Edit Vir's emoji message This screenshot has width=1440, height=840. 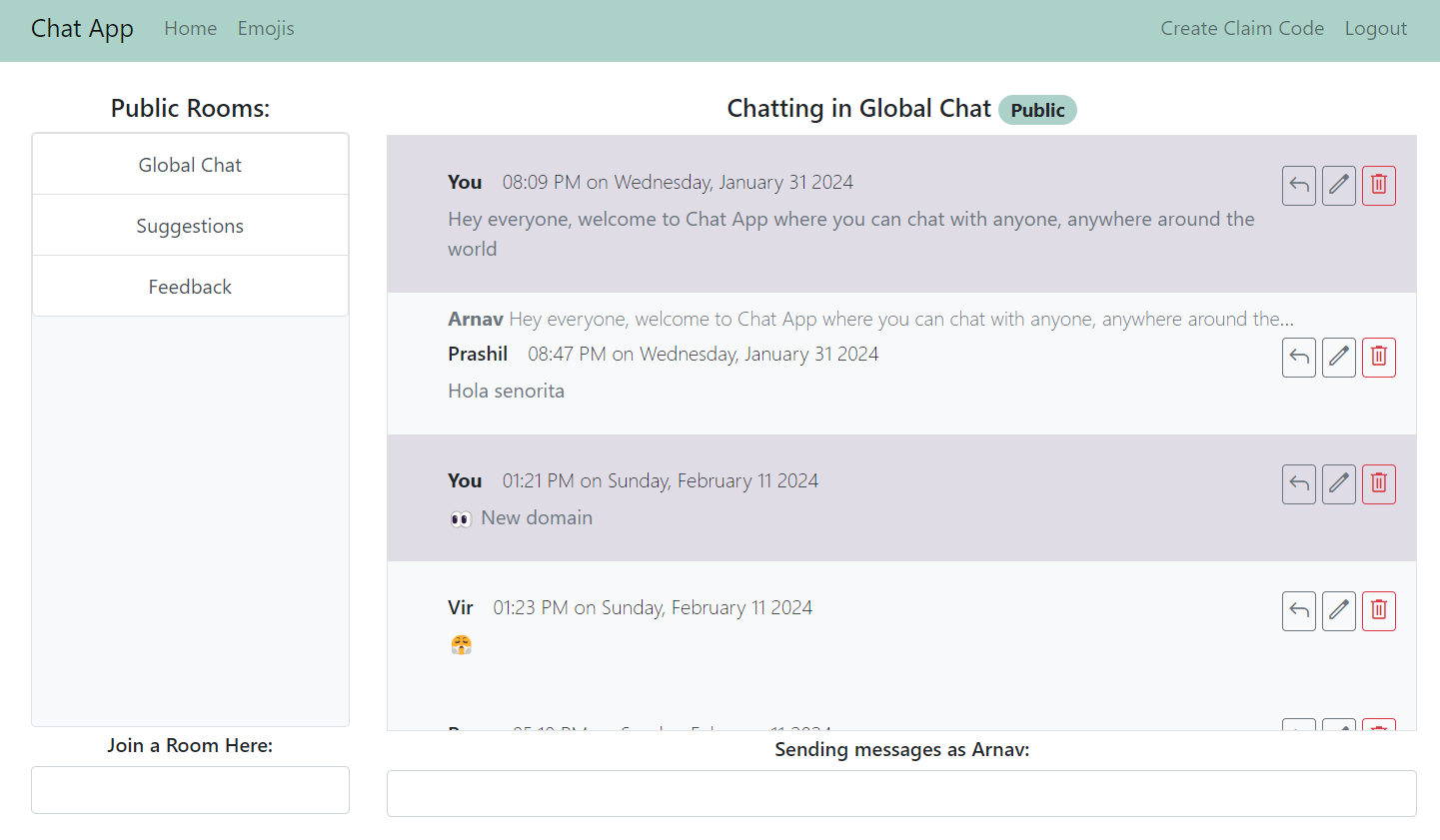tap(1338, 610)
